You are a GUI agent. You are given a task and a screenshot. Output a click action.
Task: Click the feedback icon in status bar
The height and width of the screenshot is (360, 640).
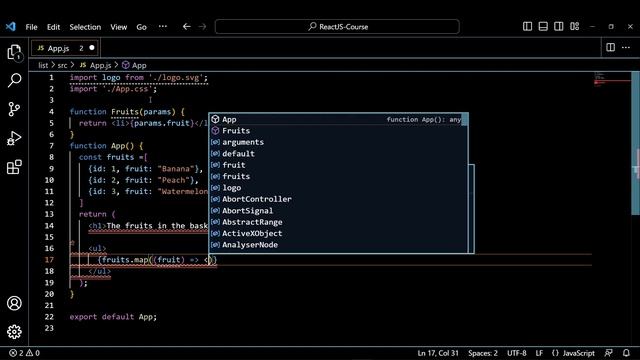click(x=609, y=353)
